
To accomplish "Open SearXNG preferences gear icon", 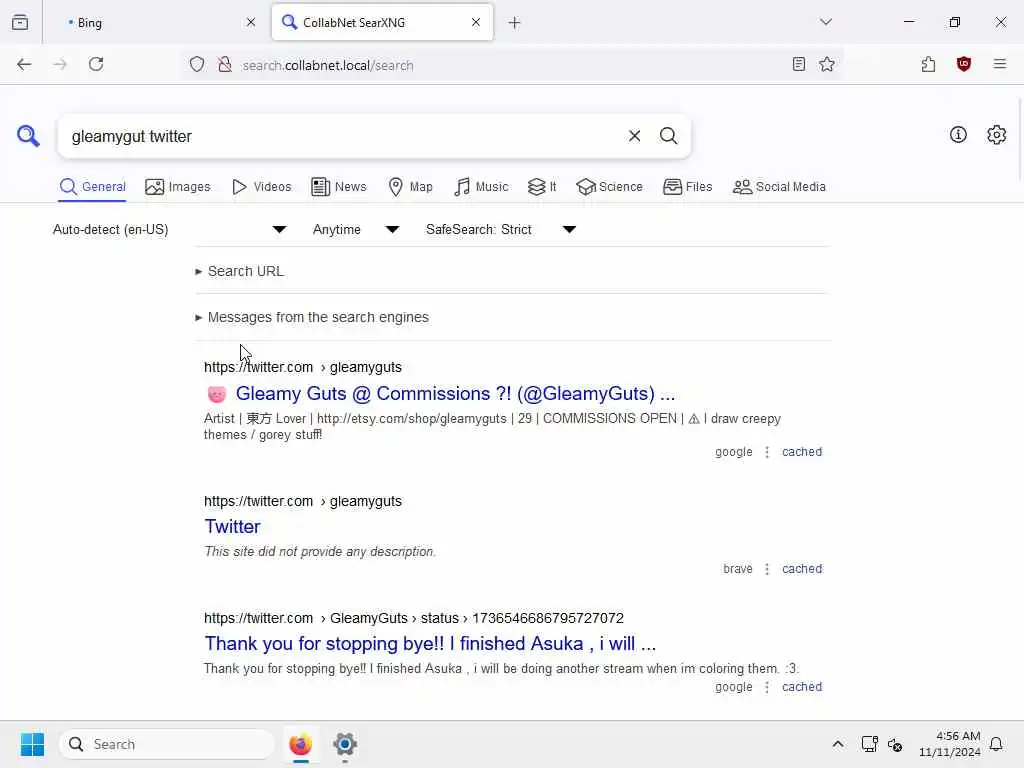I will point(996,135).
